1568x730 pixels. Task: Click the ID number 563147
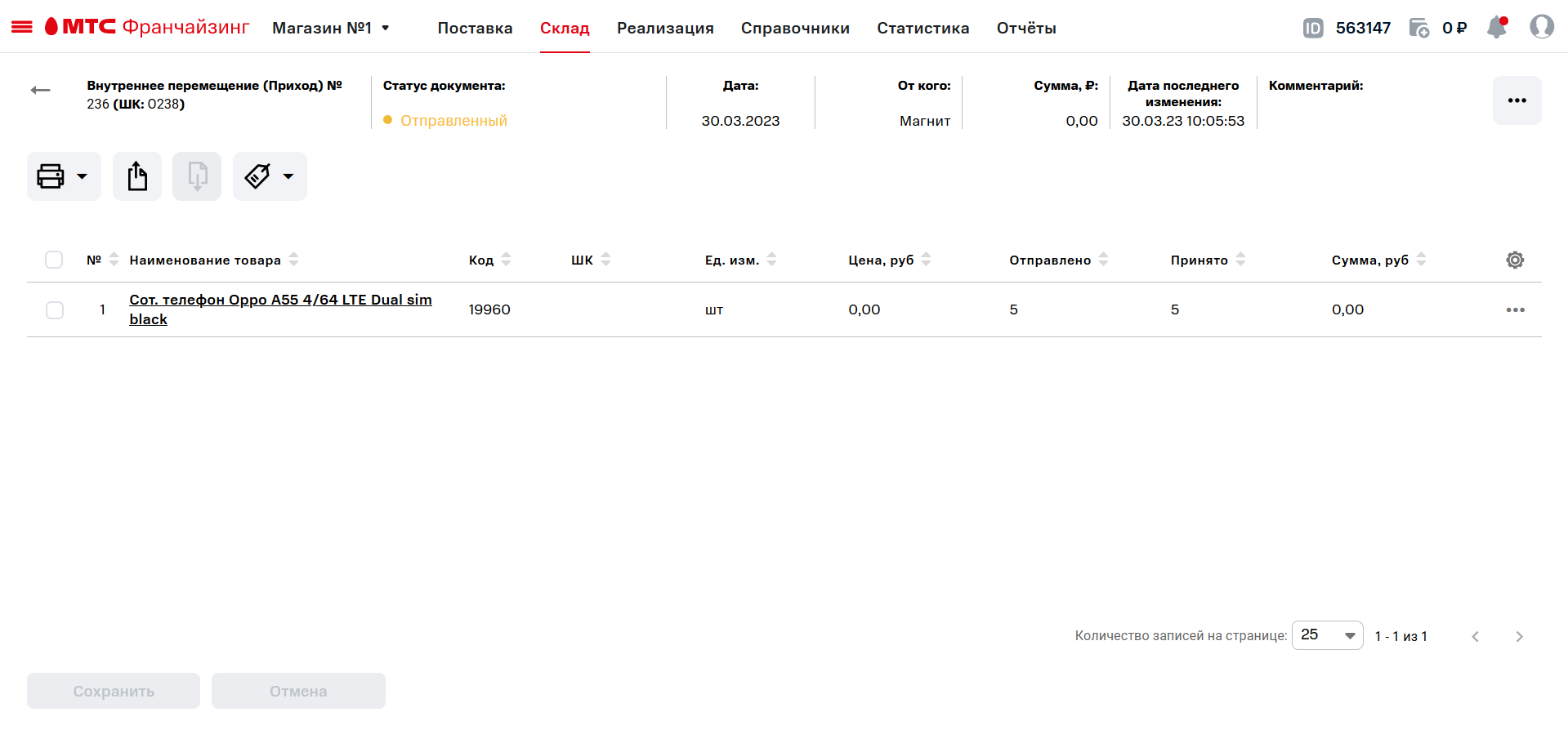point(1363,28)
